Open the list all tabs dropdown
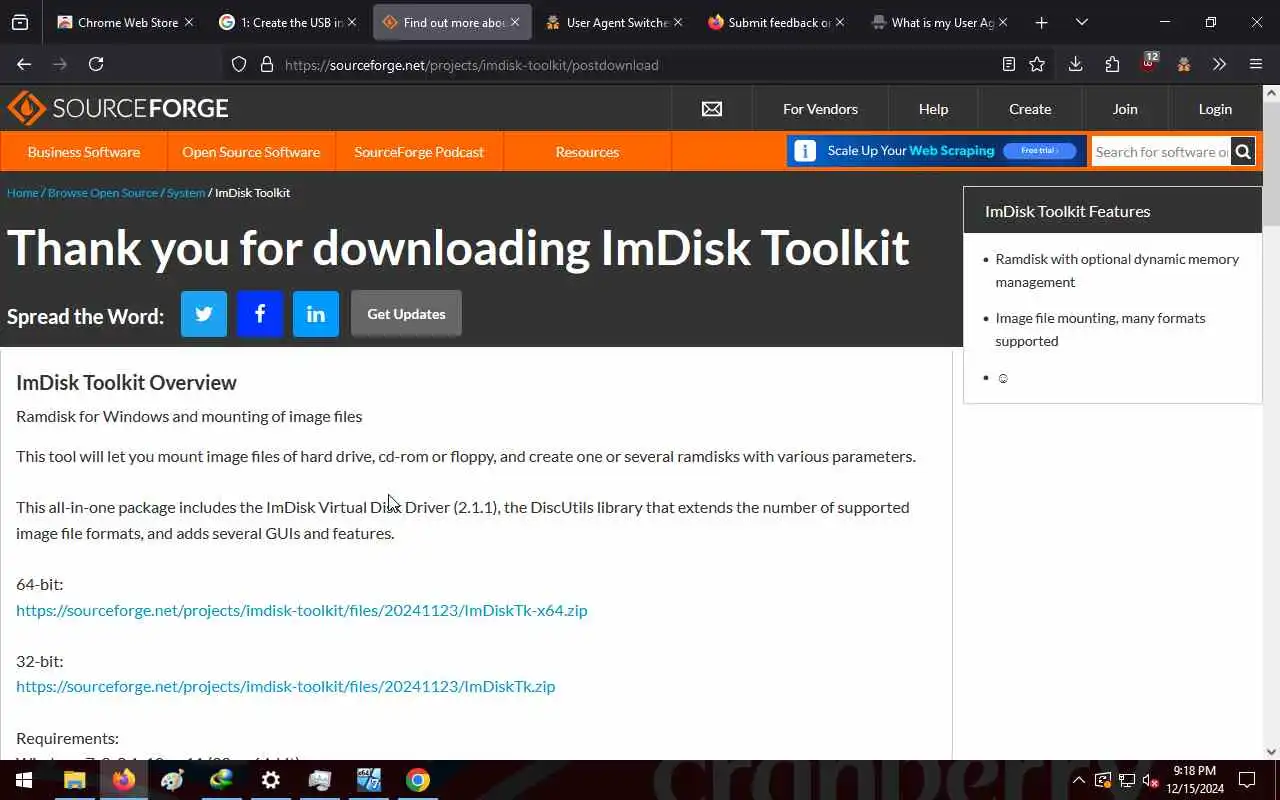The width and height of the screenshot is (1280, 800). (x=1081, y=22)
